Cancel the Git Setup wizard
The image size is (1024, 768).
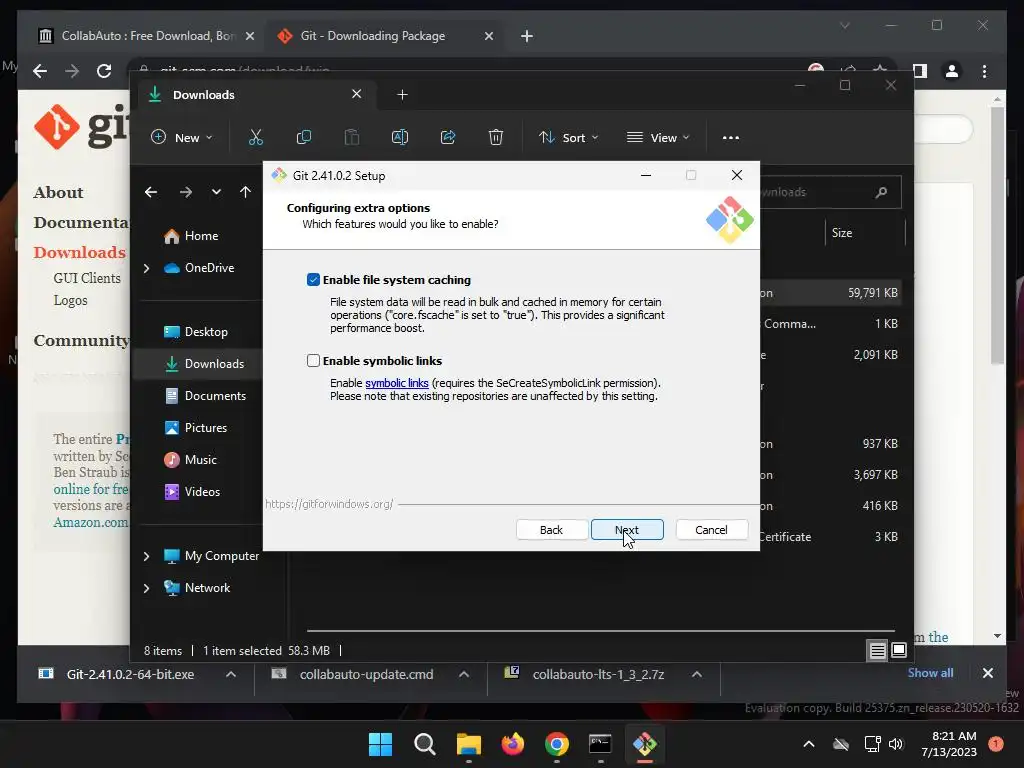[711, 530]
